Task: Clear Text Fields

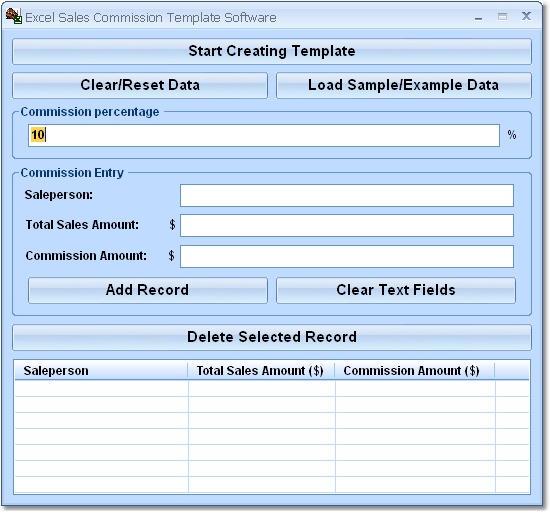Action: (x=396, y=290)
